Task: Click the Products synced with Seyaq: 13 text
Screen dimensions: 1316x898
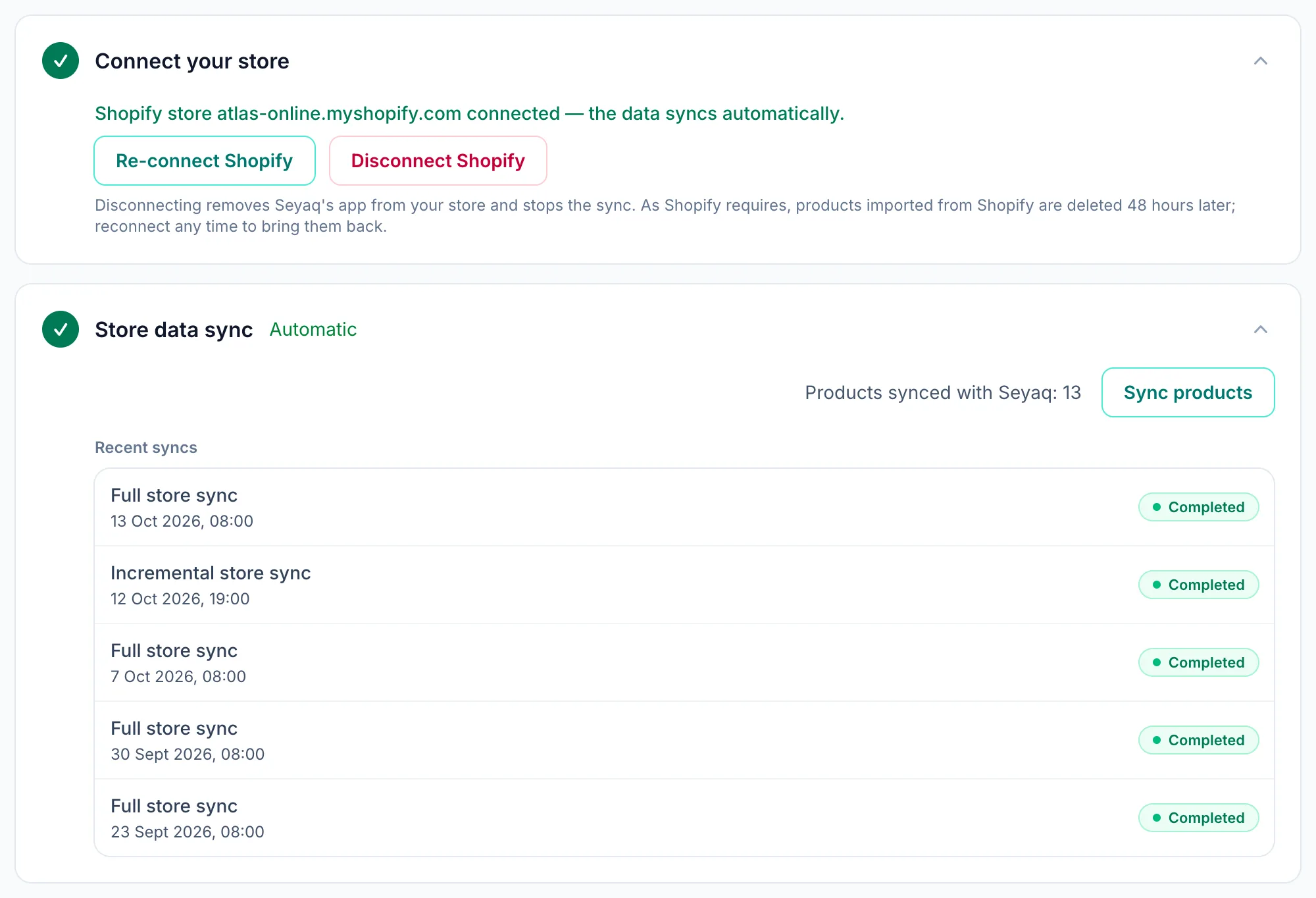Action: [943, 392]
